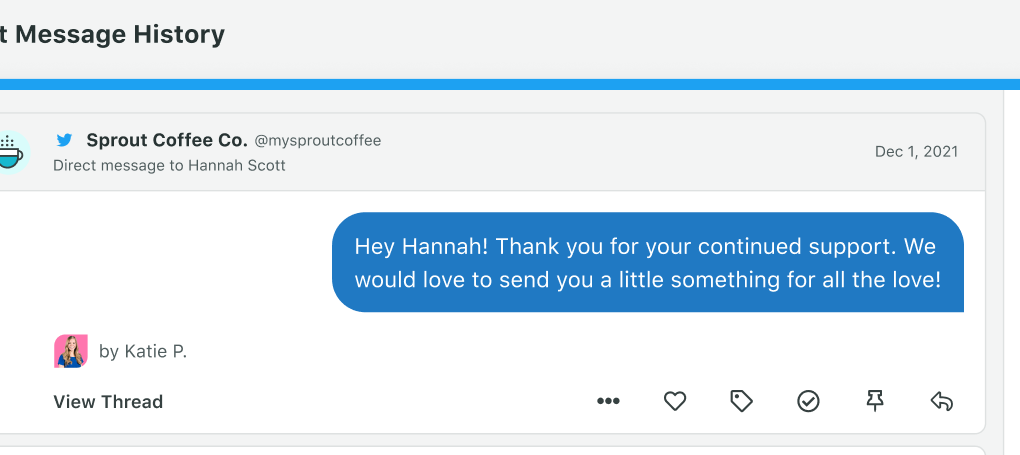Like the message with the heart icon
Screen dimensions: 1020x455
[x=675, y=401]
